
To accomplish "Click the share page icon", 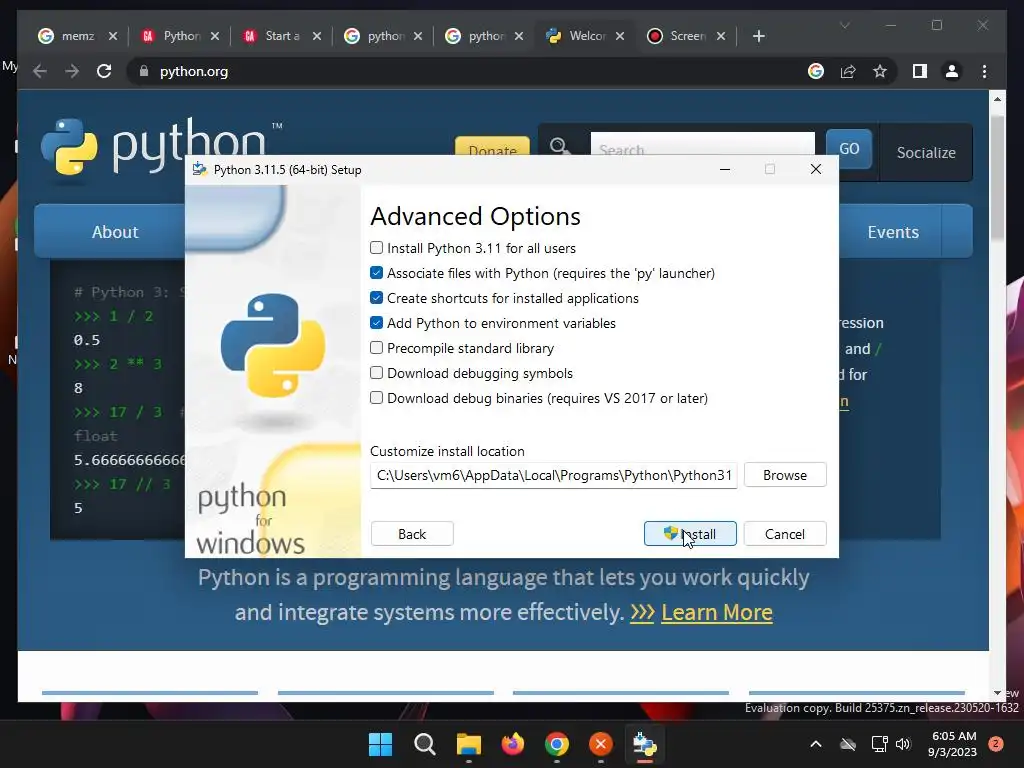I will click(848, 71).
